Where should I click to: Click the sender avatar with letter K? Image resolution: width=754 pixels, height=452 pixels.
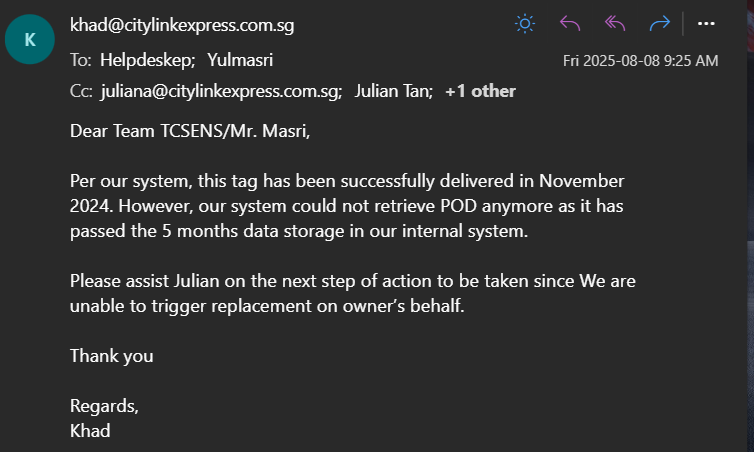(30, 42)
